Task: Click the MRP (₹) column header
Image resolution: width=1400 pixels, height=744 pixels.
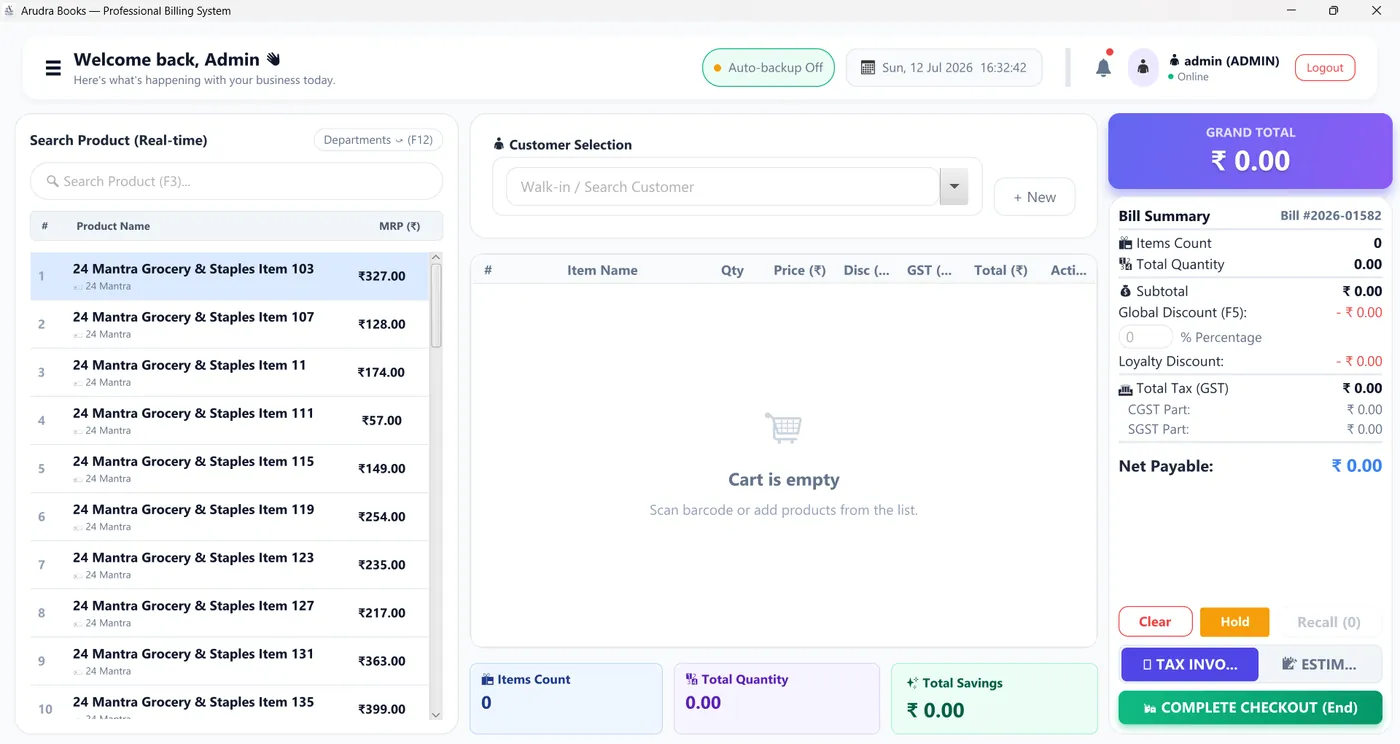Action: click(x=399, y=226)
